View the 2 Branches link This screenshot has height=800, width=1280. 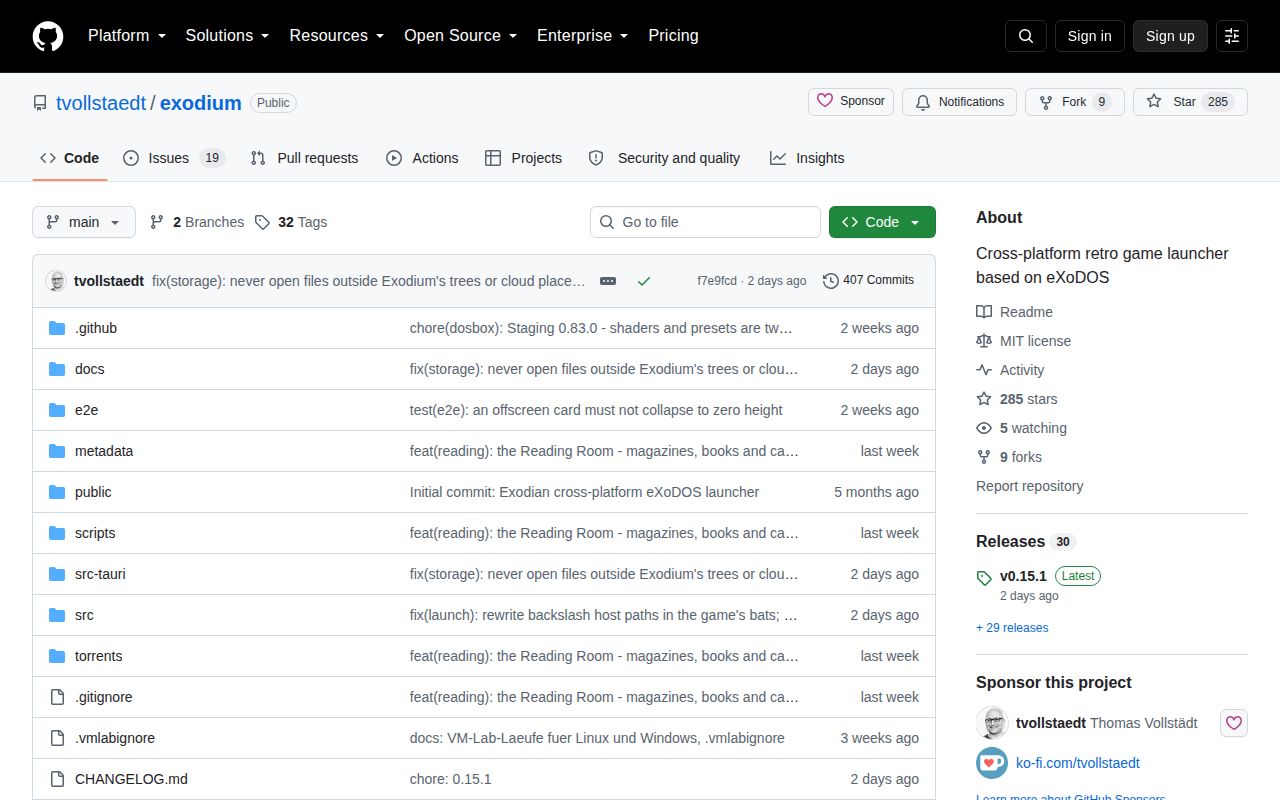(x=197, y=222)
